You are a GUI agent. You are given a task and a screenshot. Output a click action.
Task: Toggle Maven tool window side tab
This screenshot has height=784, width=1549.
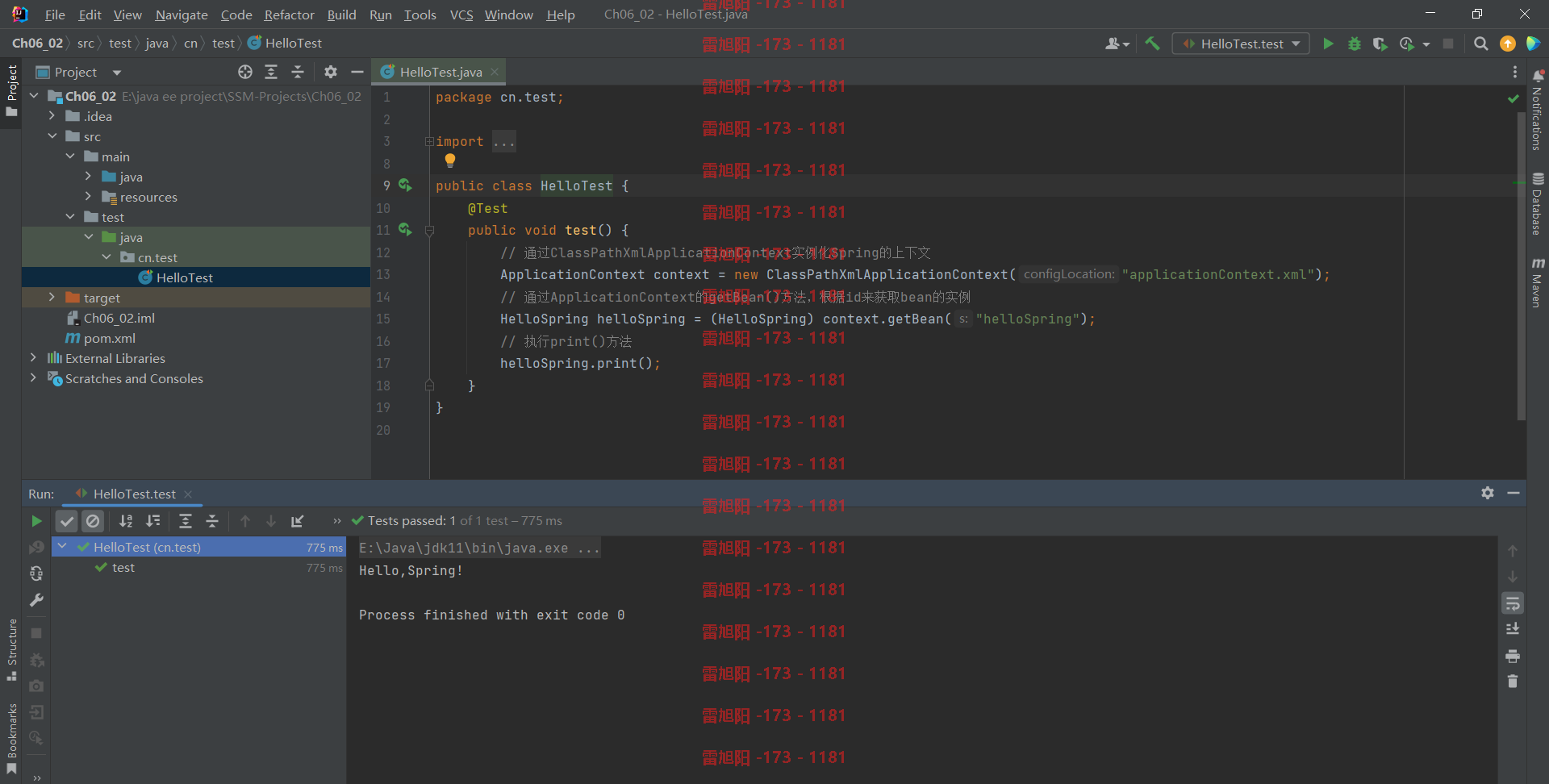click(1538, 282)
